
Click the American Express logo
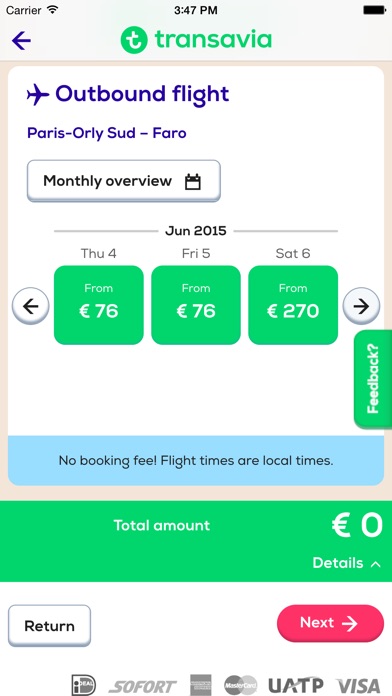click(201, 685)
